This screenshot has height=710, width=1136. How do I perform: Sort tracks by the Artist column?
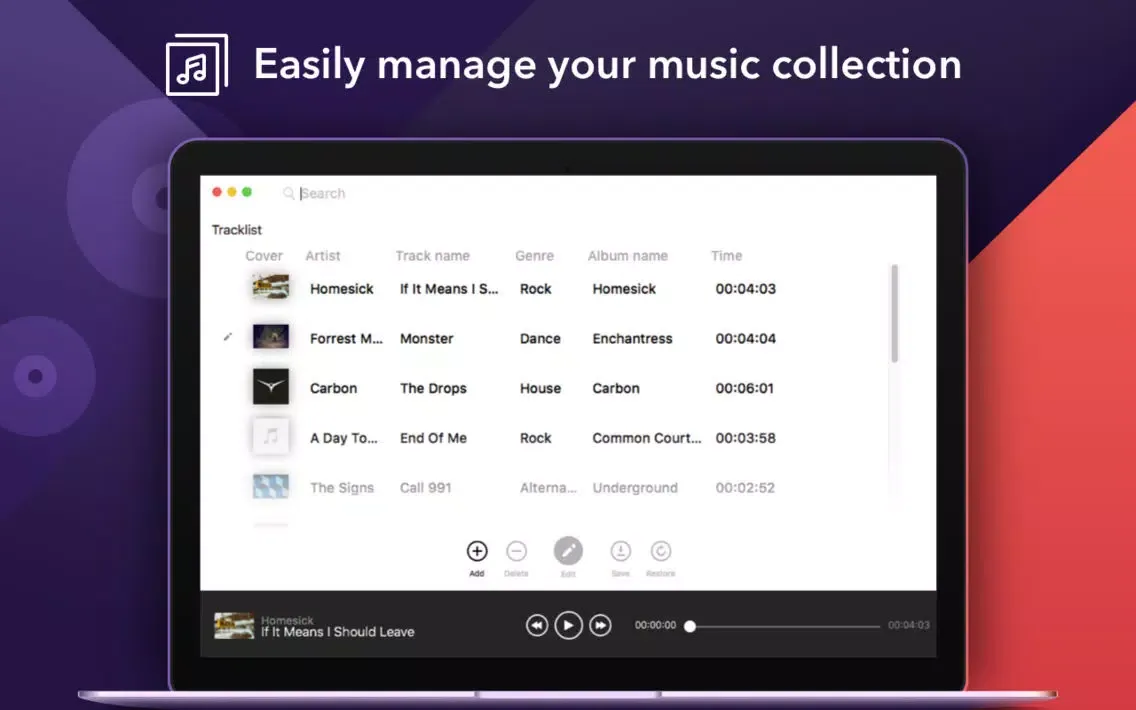click(322, 256)
